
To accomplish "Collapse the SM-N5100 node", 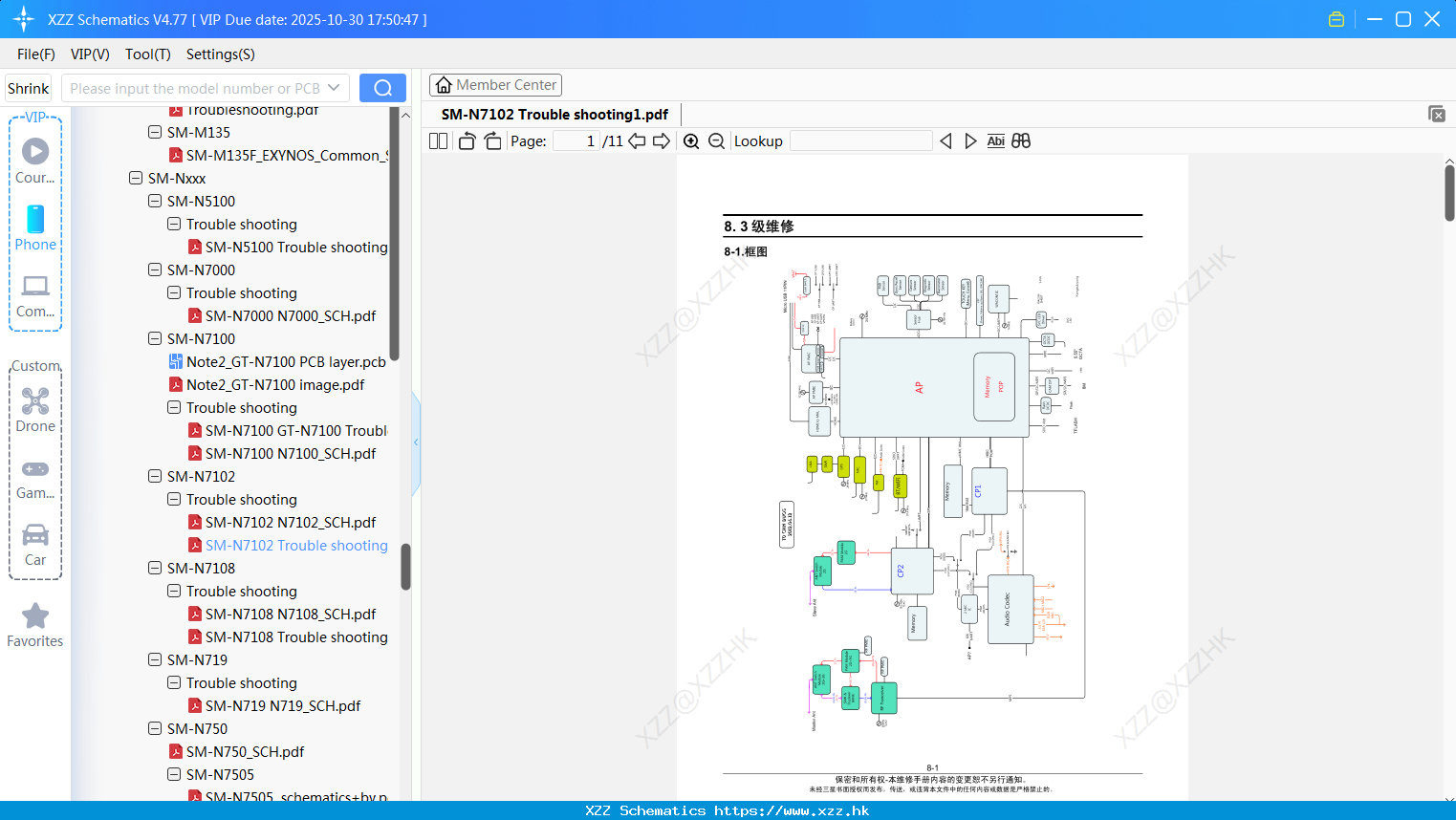I will tap(155, 201).
